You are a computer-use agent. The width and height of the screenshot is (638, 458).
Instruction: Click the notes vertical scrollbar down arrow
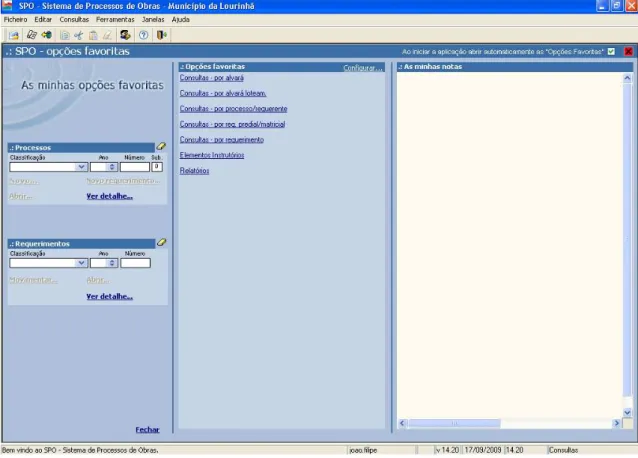627,412
